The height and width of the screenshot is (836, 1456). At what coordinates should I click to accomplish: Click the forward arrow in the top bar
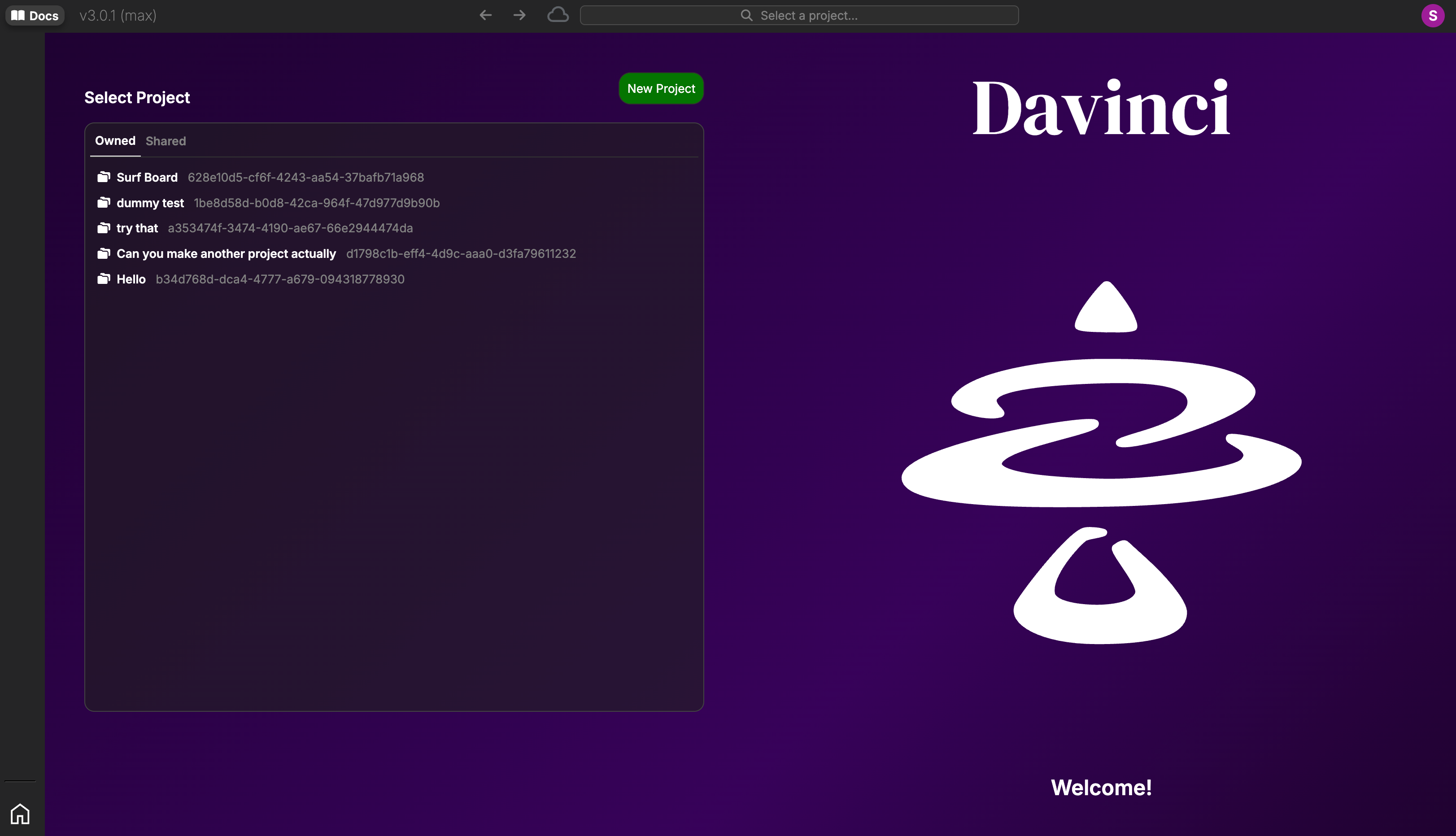point(519,16)
